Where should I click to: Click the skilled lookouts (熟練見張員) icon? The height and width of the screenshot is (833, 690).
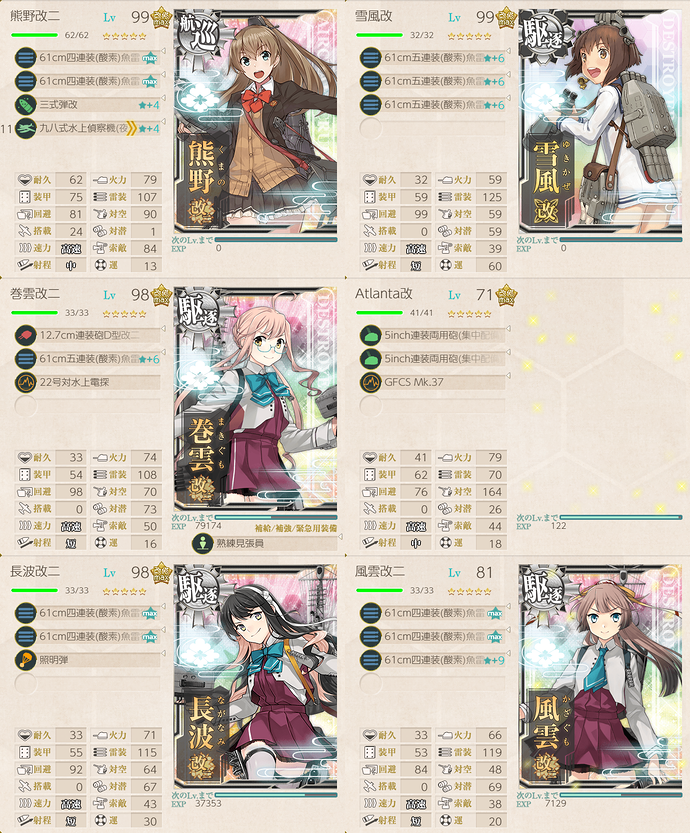202,543
